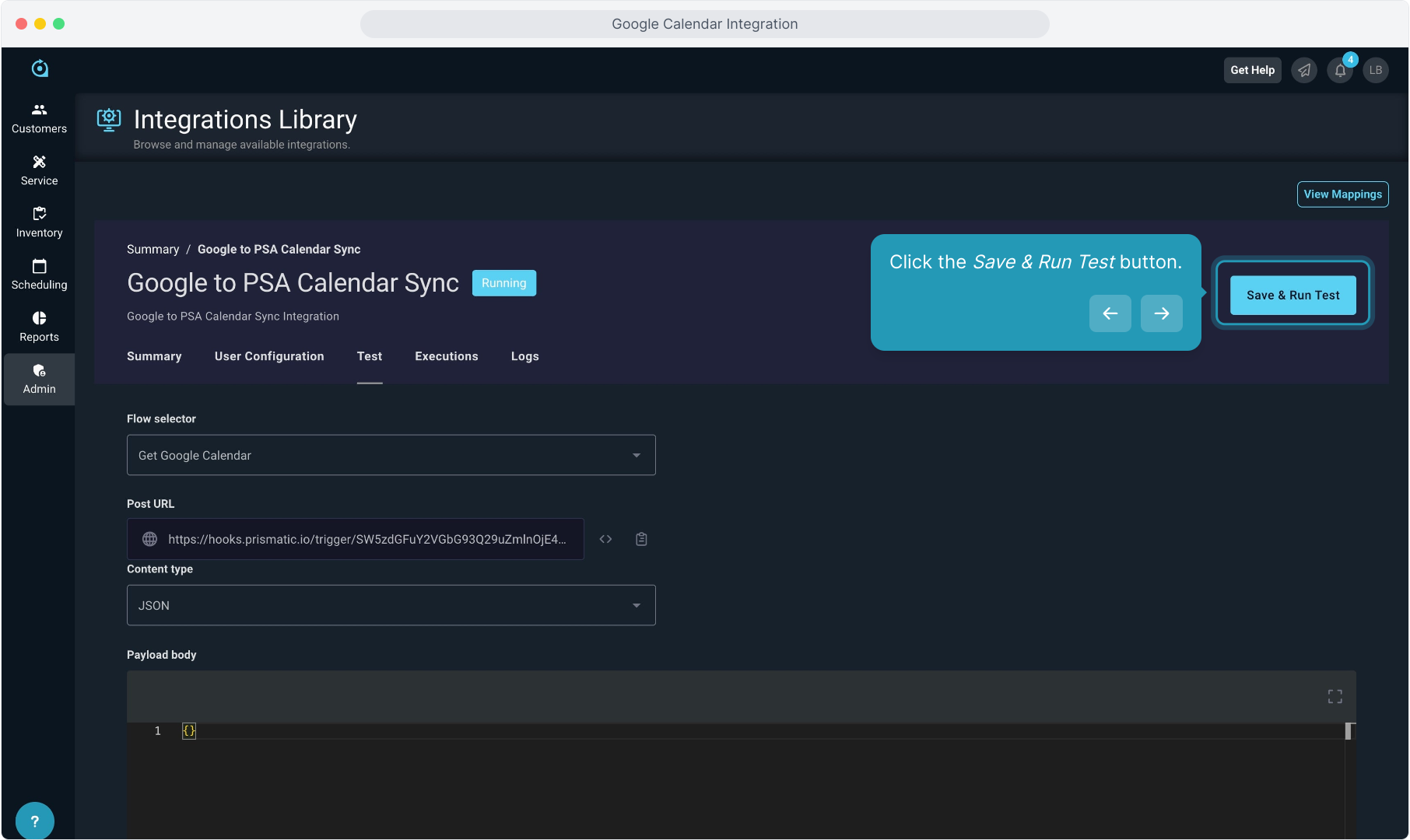Click the Save & Run Test button
This screenshot has width=1410, height=840.
1292,295
